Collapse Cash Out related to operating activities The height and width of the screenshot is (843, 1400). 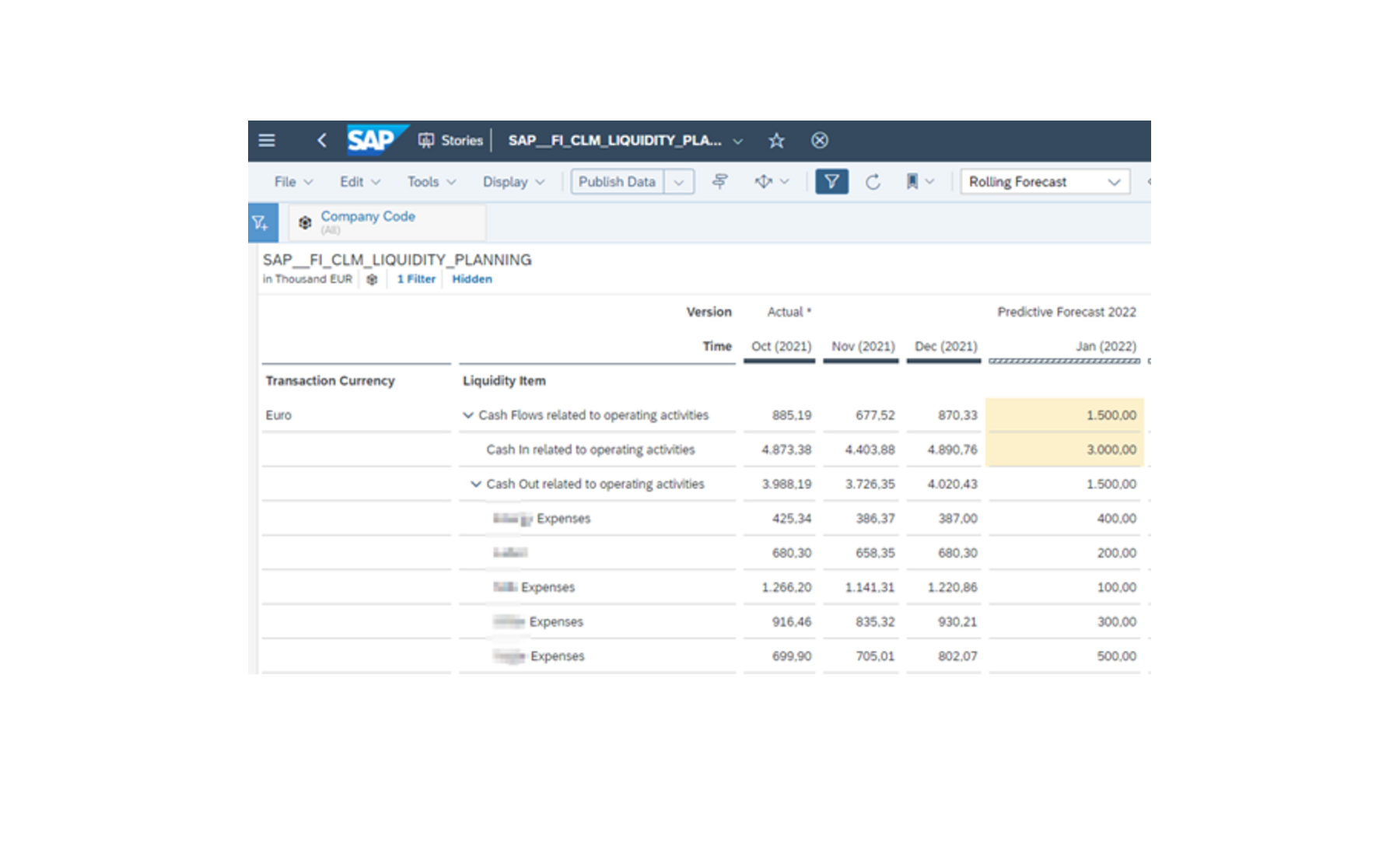(x=475, y=484)
